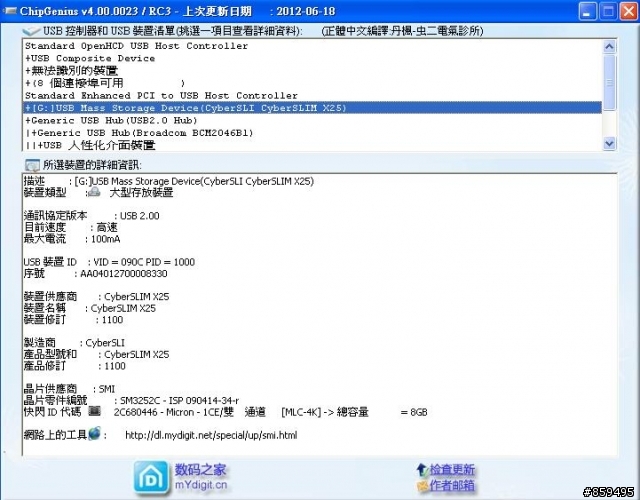Select Standard OpenHCD USB Host Controller row
Screen dimensions: 640x500
pyautogui.click(x=312, y=46)
